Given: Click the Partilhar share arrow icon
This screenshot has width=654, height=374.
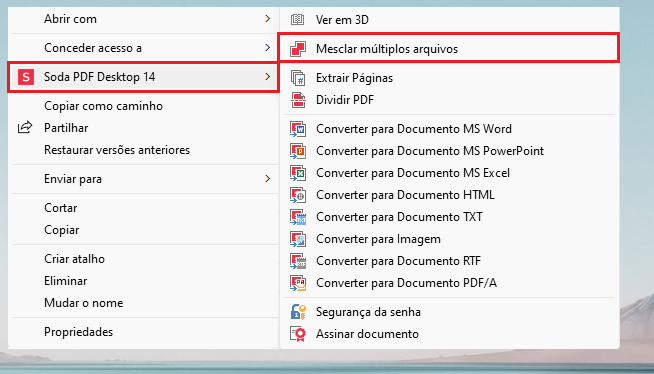Looking at the screenshot, I should click(25, 127).
